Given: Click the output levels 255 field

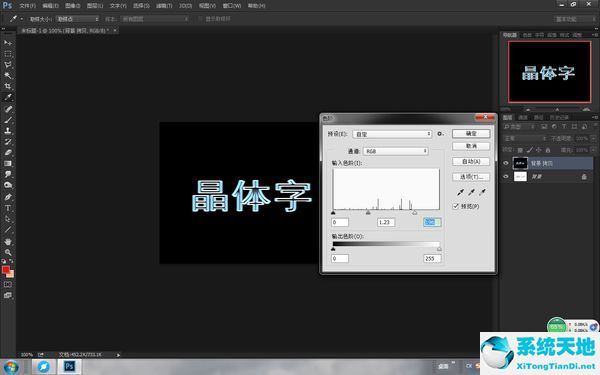Looking at the screenshot, I should (x=432, y=258).
